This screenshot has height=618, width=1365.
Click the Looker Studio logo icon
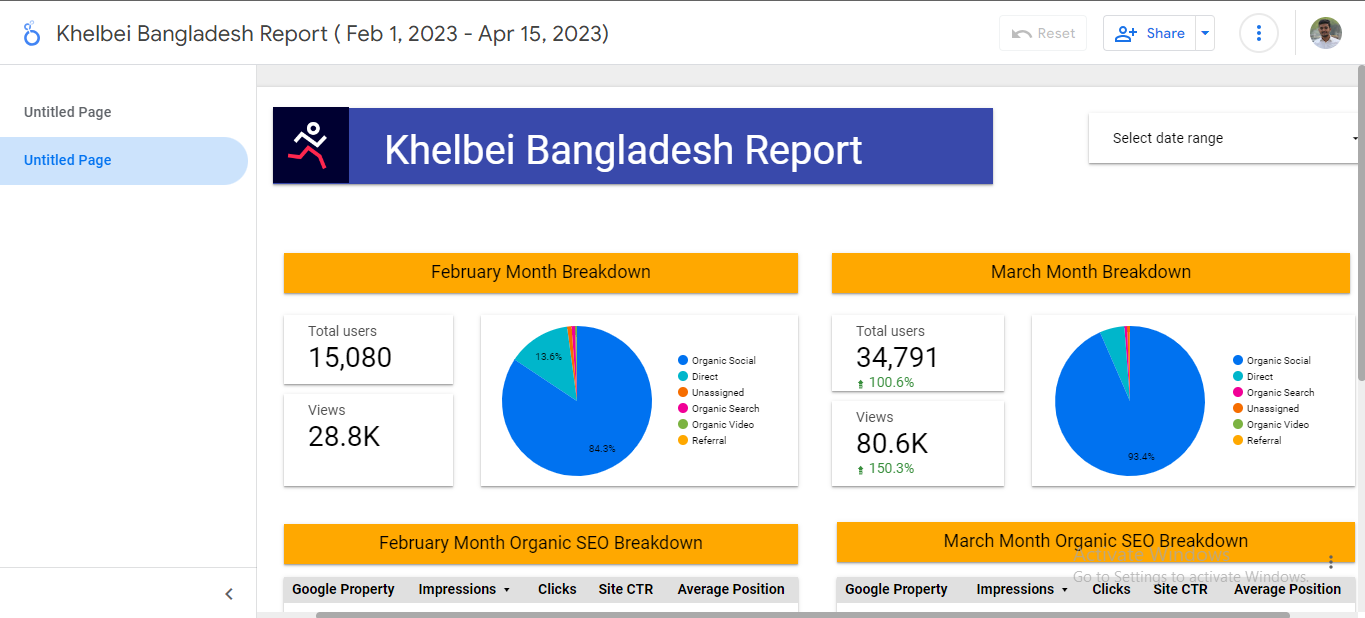pyautogui.click(x=32, y=33)
